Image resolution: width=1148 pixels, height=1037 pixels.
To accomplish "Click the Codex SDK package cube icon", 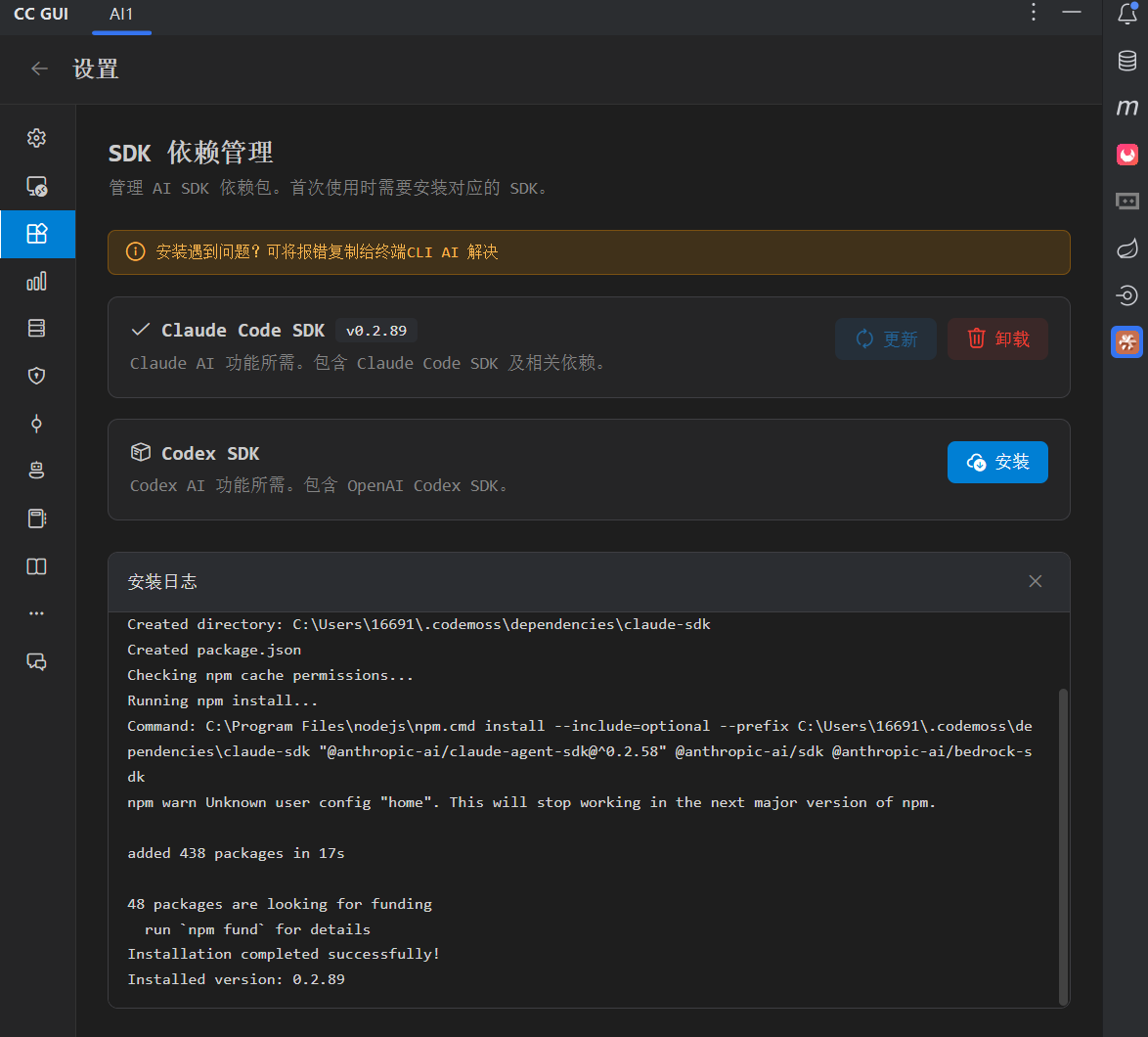I will tap(141, 452).
